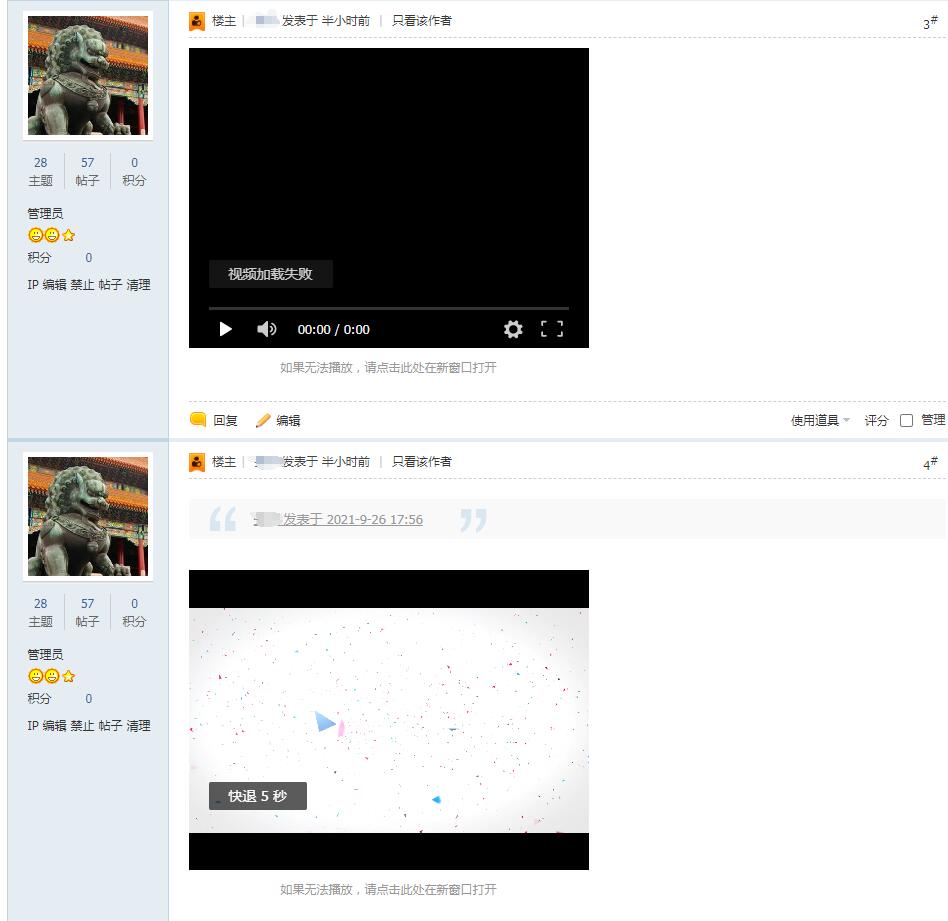Mute the video using the speaker icon
Image resolution: width=948 pixels, height=921 pixels.
266,329
